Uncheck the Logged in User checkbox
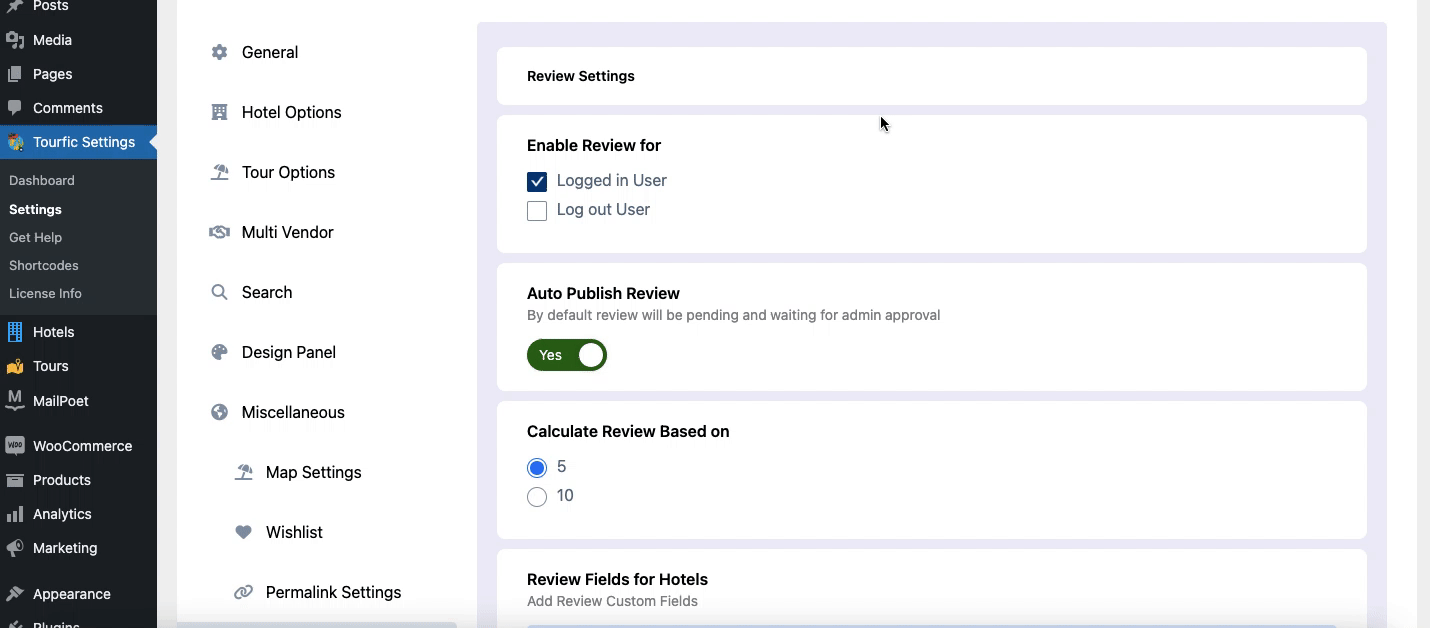 (x=537, y=181)
